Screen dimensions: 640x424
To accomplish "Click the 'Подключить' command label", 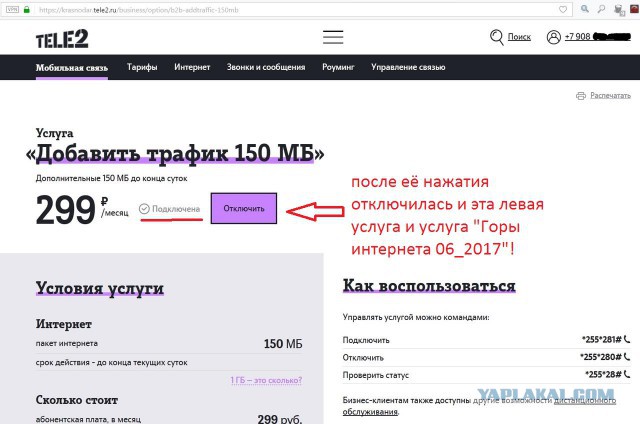I will 366,340.
